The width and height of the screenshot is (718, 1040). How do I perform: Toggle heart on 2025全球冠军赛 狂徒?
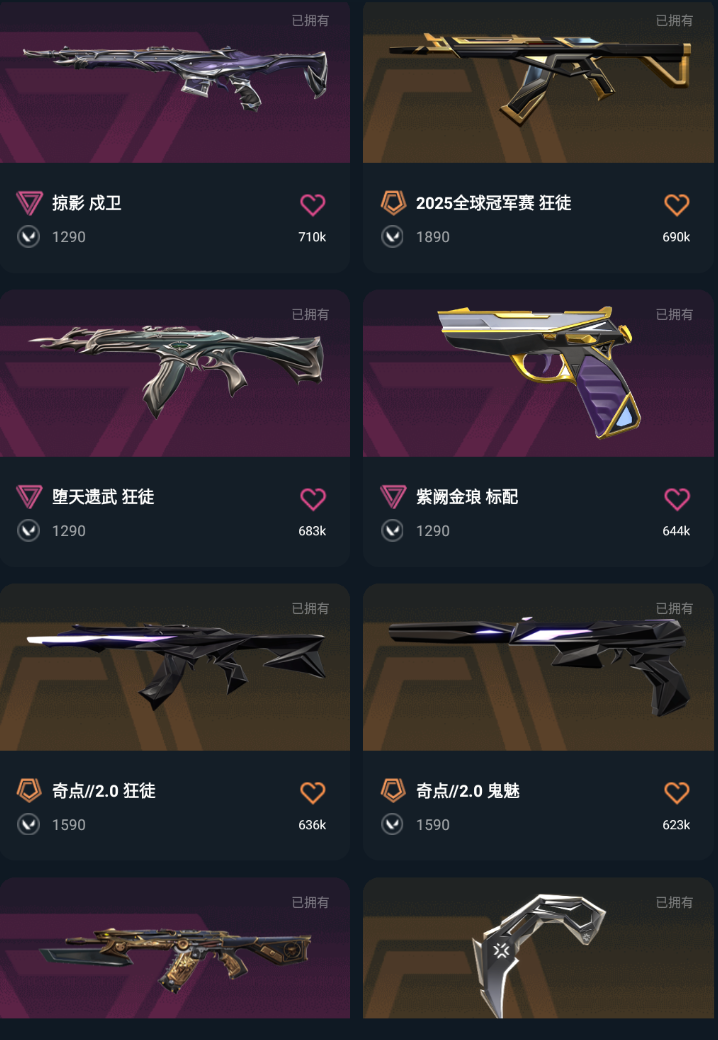[676, 204]
